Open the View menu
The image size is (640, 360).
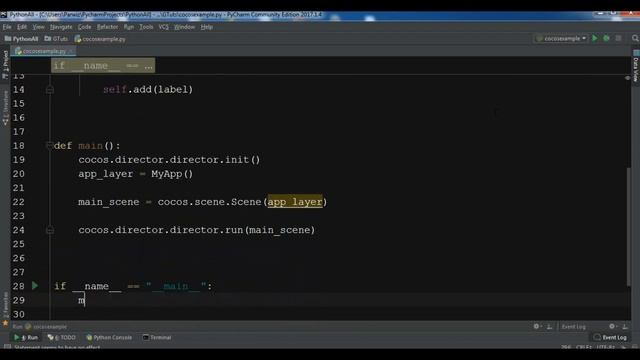(38, 27)
